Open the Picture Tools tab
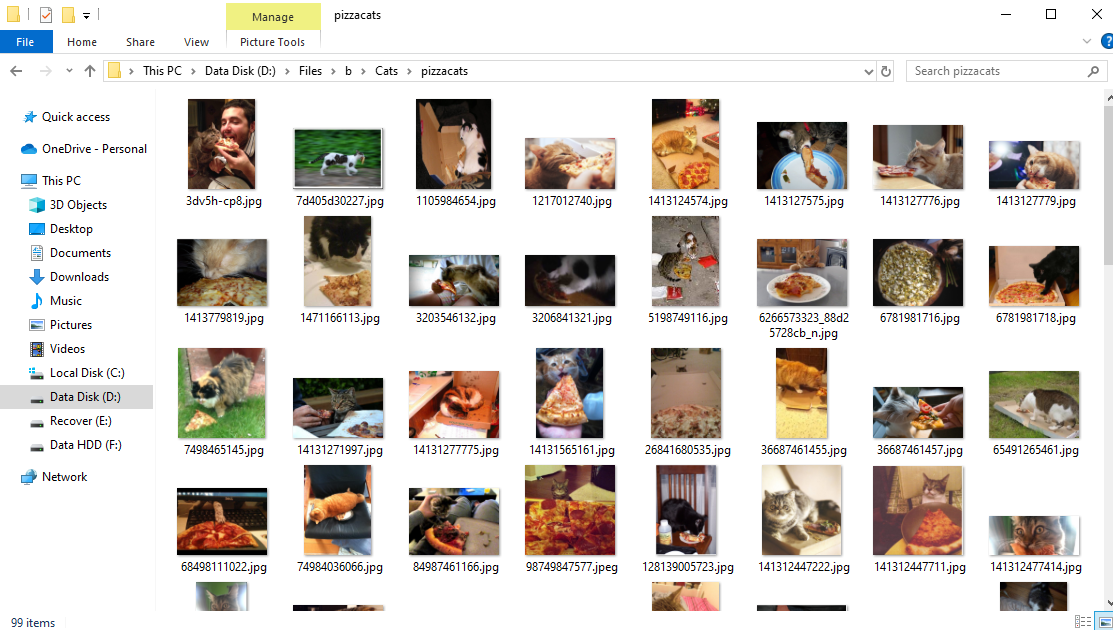The image size is (1113, 630). tap(273, 42)
